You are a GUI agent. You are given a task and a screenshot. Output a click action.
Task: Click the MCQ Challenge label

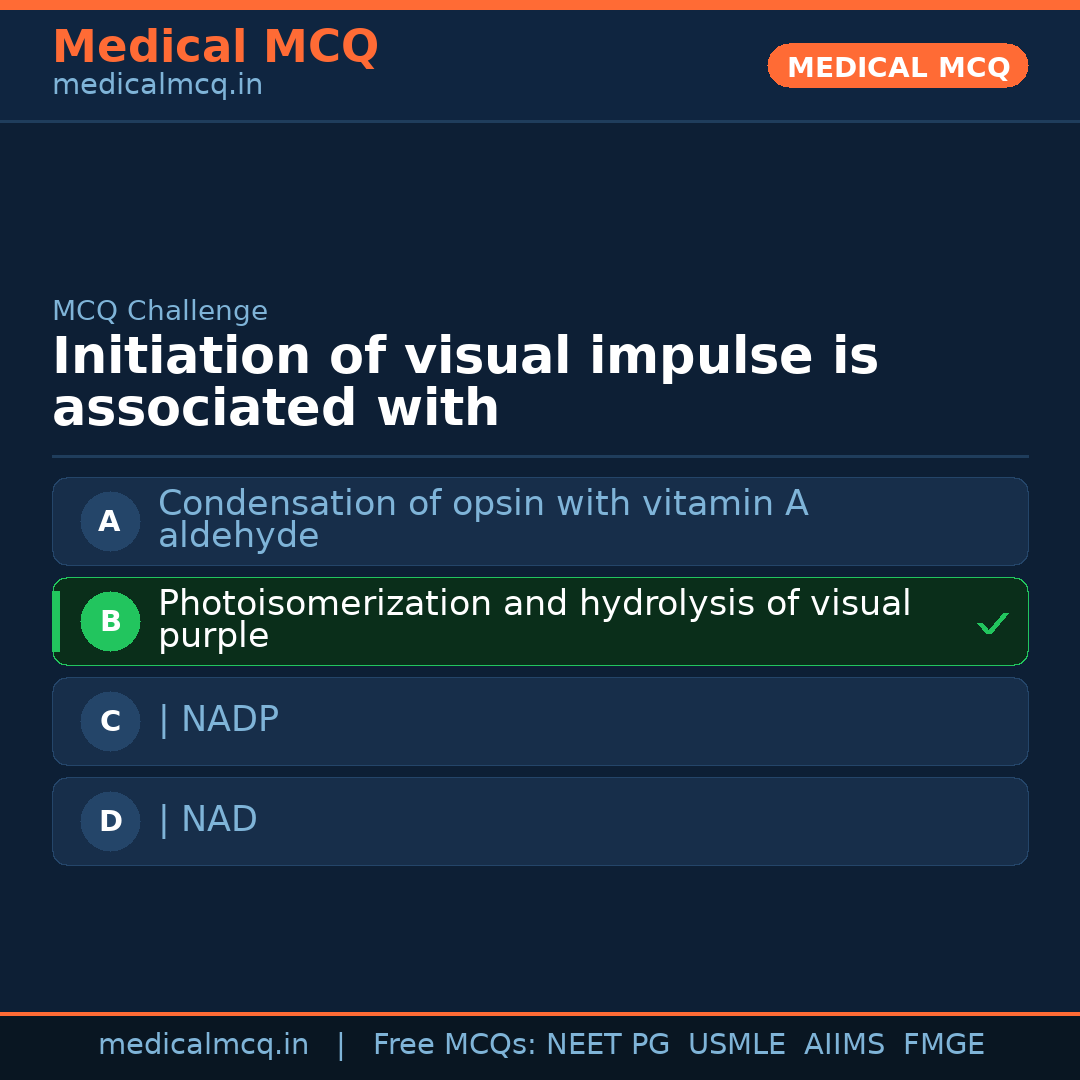coord(160,311)
